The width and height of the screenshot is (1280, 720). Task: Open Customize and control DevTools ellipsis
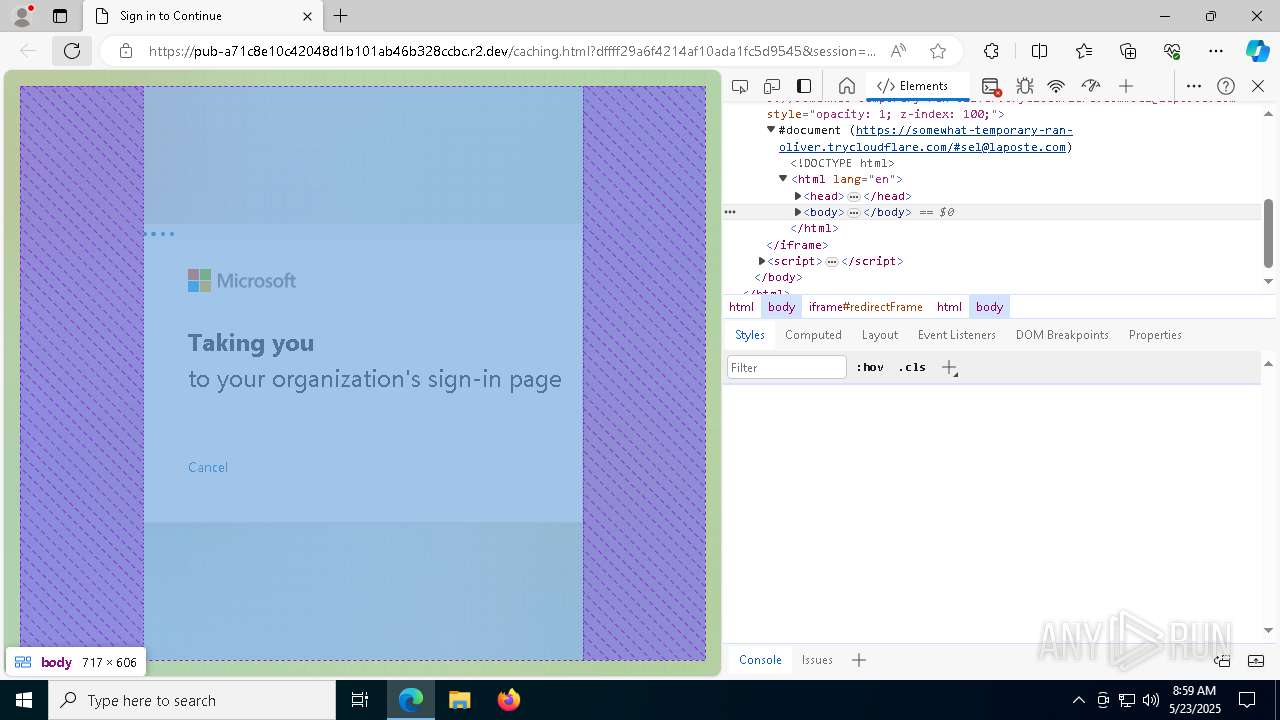click(1194, 86)
